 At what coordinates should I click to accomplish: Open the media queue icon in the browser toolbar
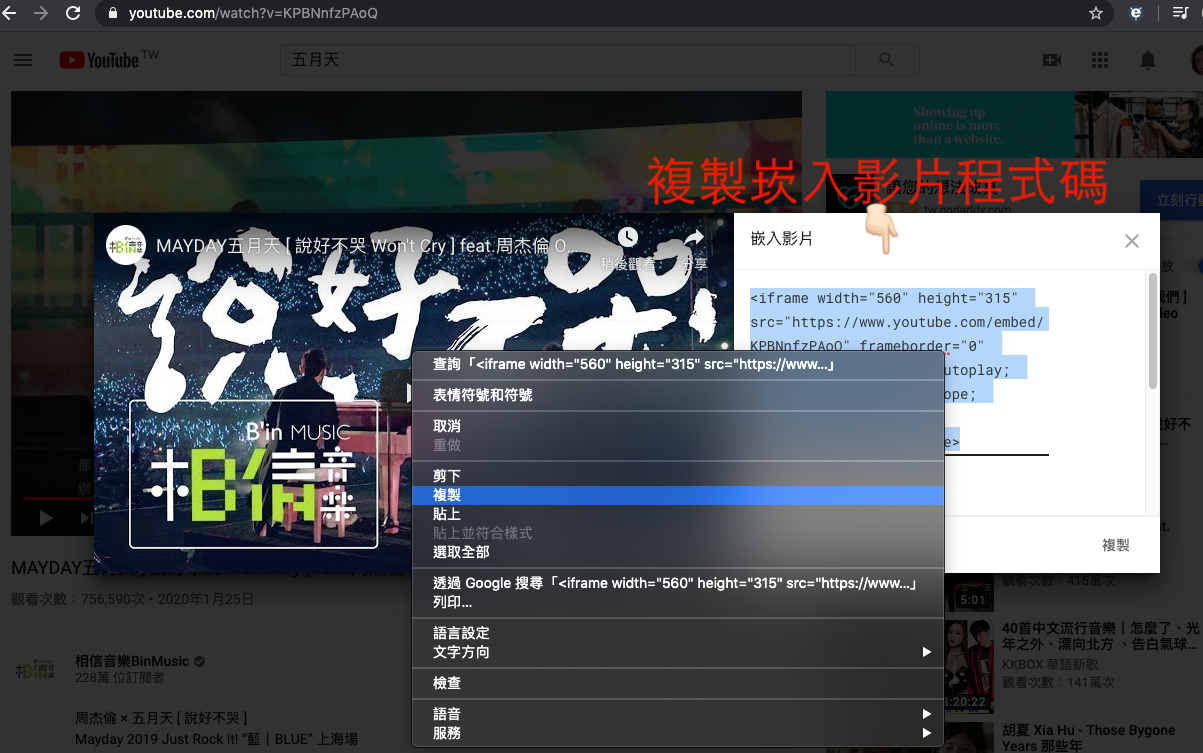coord(1180,14)
